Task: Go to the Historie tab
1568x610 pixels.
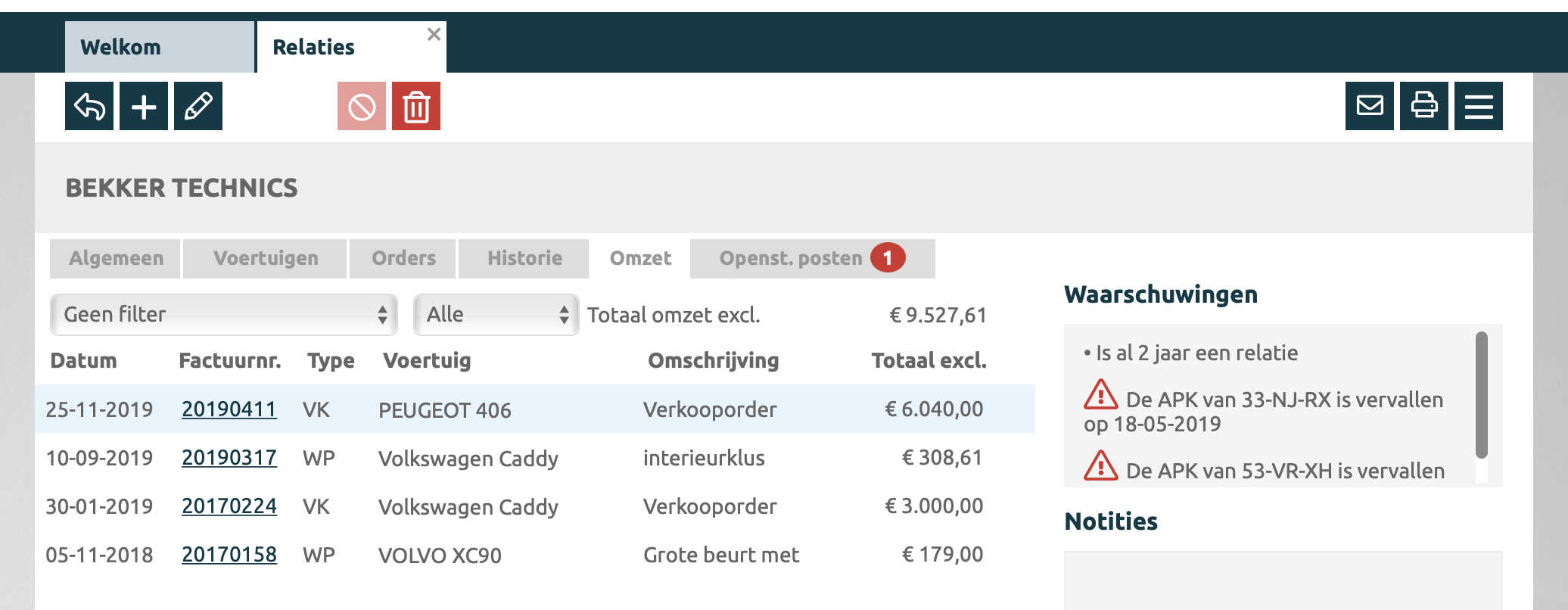Action: (x=524, y=259)
